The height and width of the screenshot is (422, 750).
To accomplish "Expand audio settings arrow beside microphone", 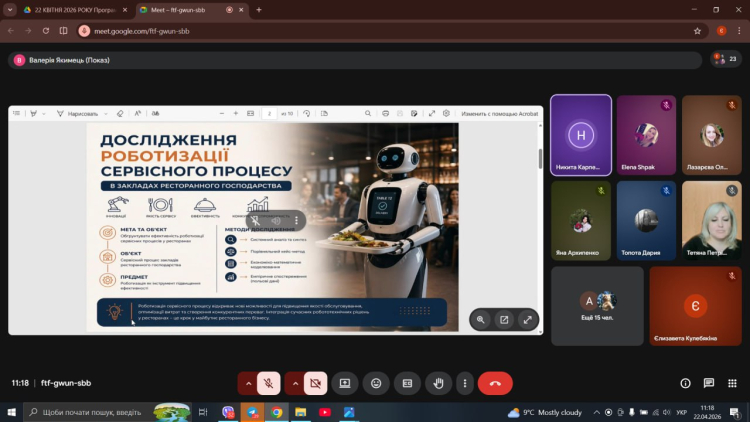I will point(247,383).
